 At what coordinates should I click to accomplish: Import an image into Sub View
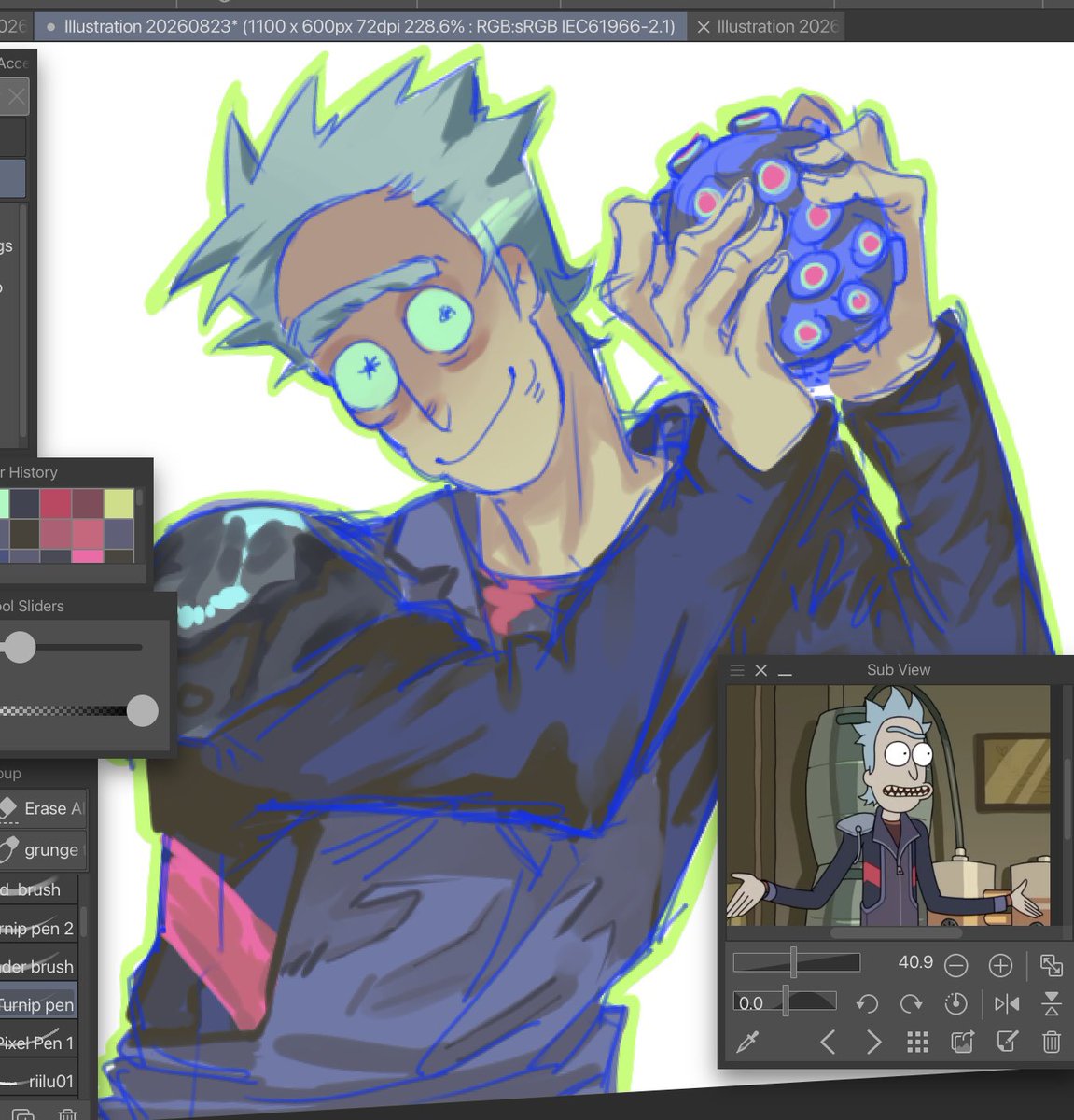pos(962,1042)
